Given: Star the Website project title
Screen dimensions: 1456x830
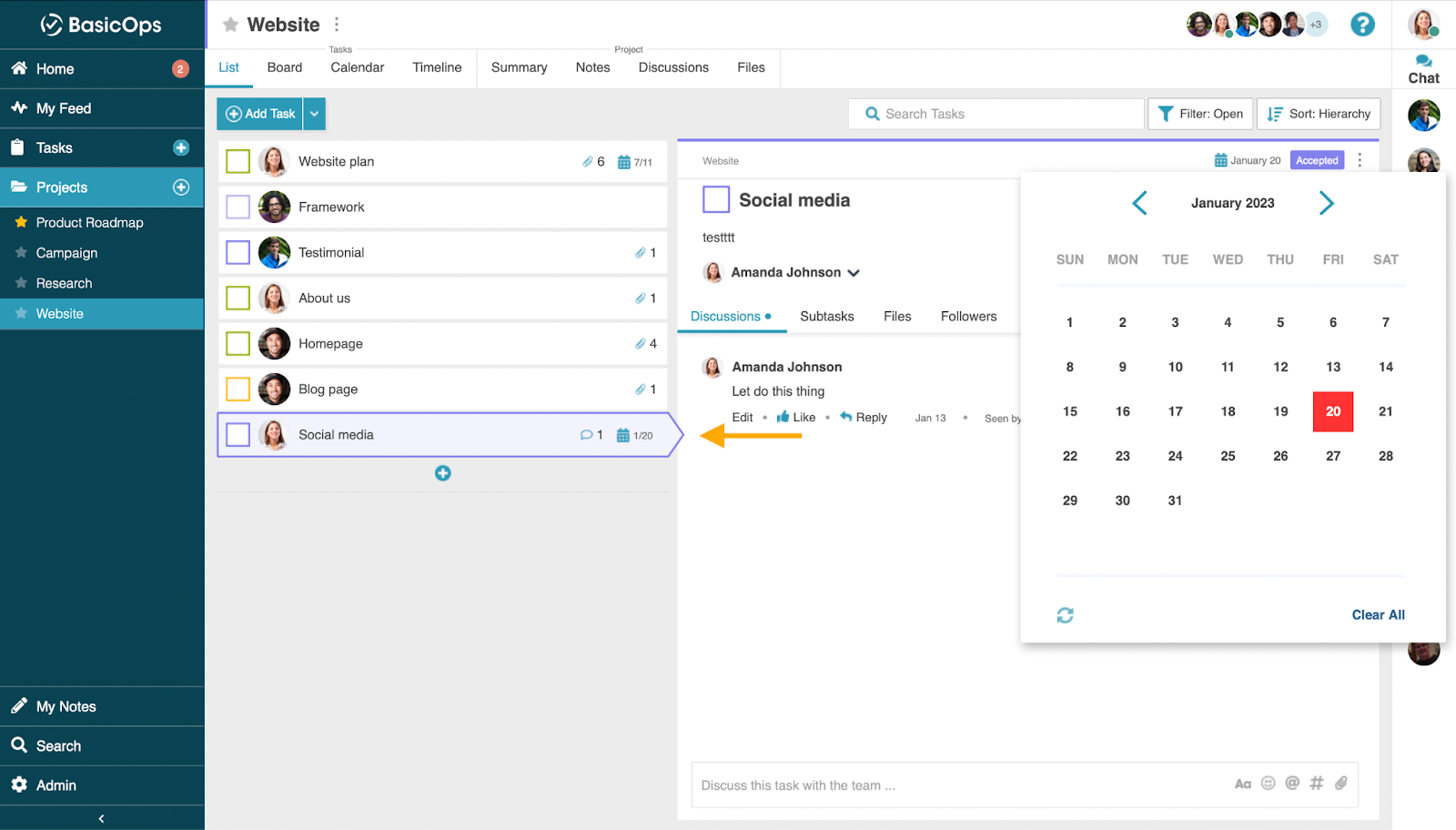Looking at the screenshot, I should [231, 25].
